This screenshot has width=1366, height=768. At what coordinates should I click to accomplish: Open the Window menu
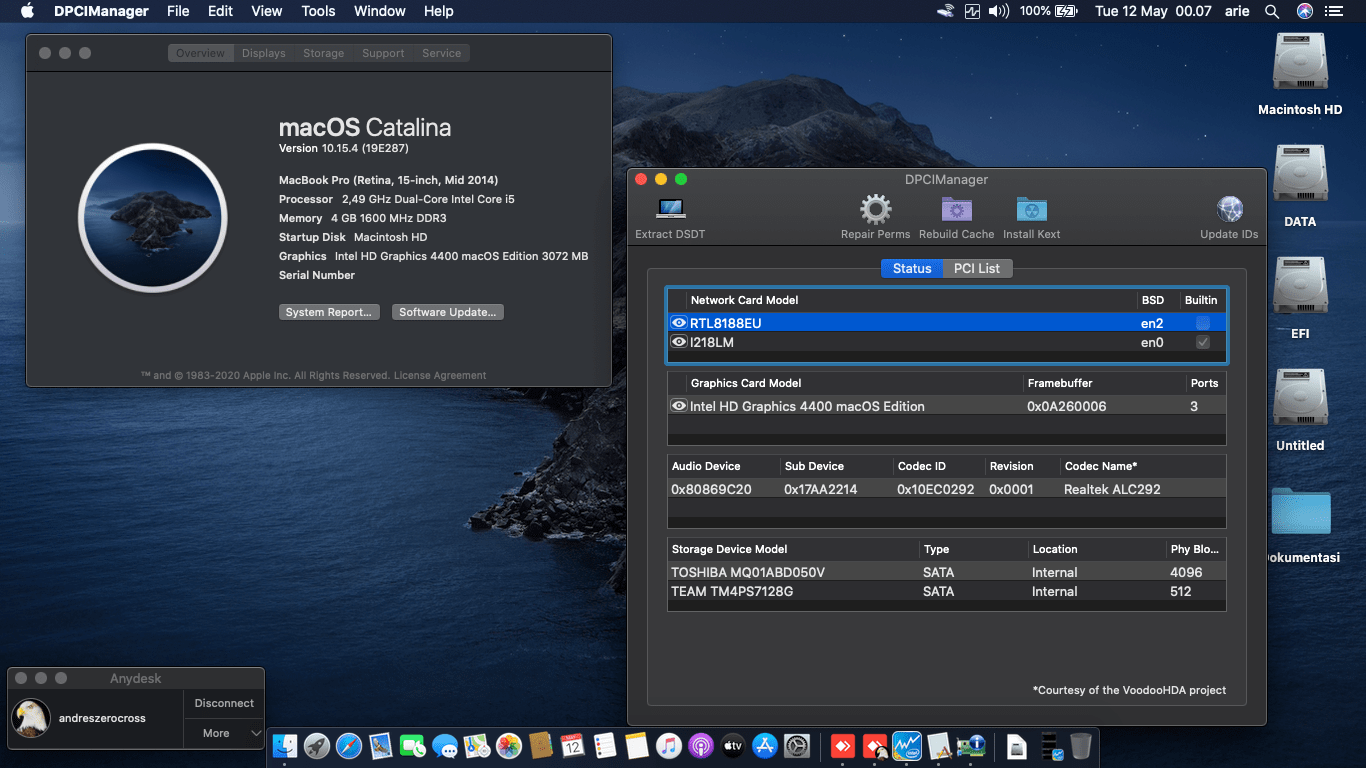(x=380, y=11)
